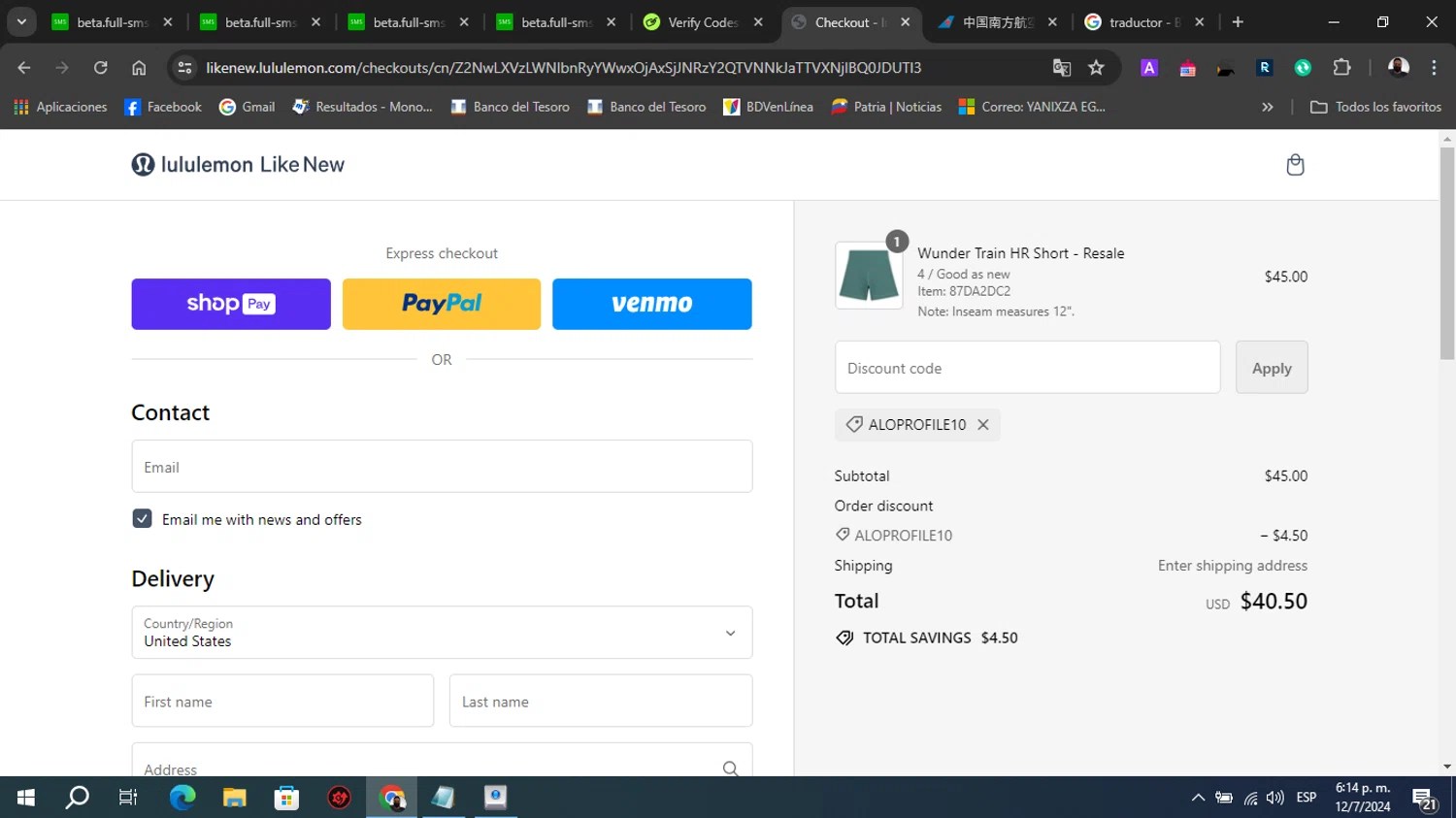Viewport: 1456px width, 818px height.
Task: View site information icon in address bar
Action: (184, 67)
